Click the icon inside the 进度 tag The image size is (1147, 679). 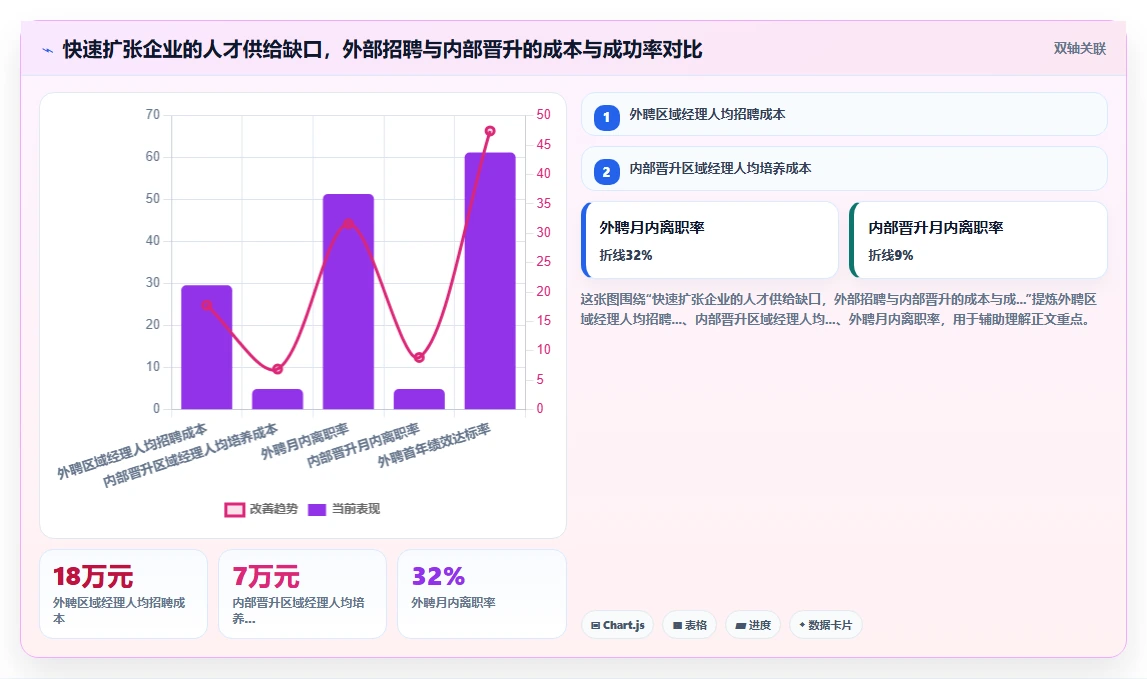[740, 626]
